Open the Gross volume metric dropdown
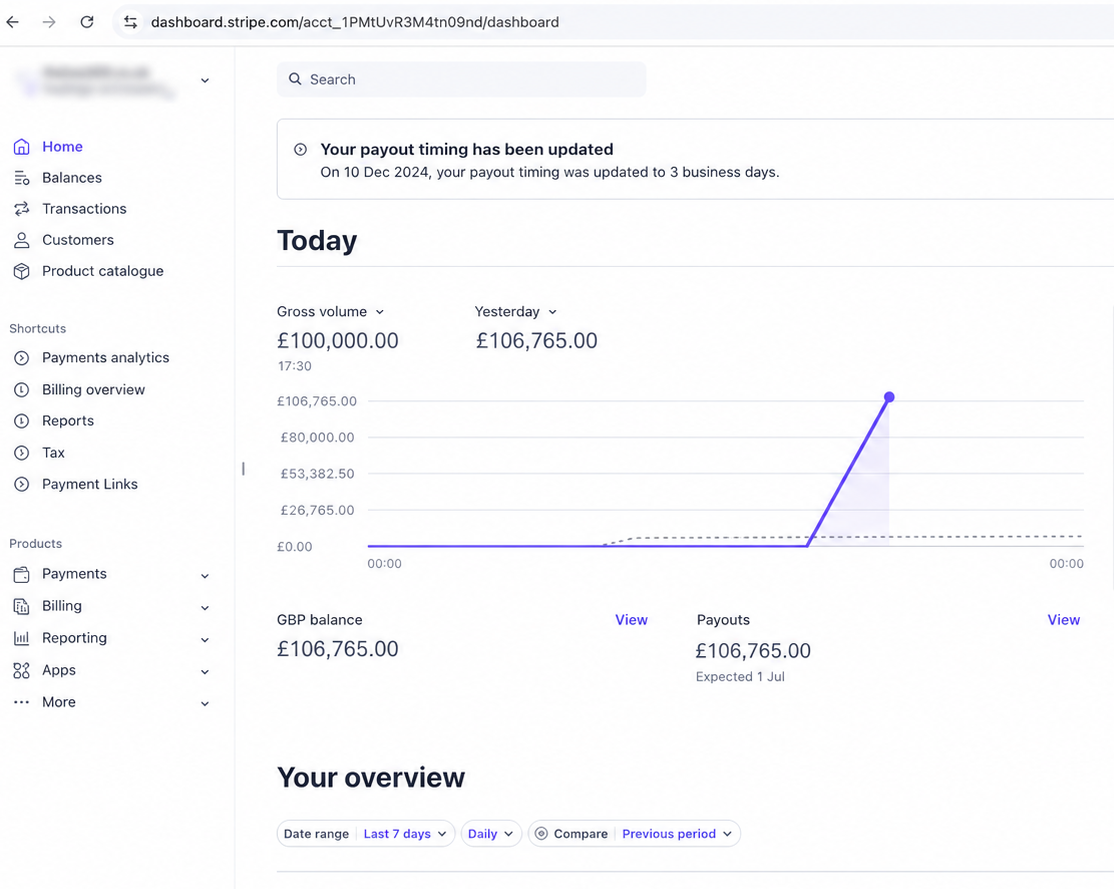Screen dimensions: 1114x889 (379, 312)
